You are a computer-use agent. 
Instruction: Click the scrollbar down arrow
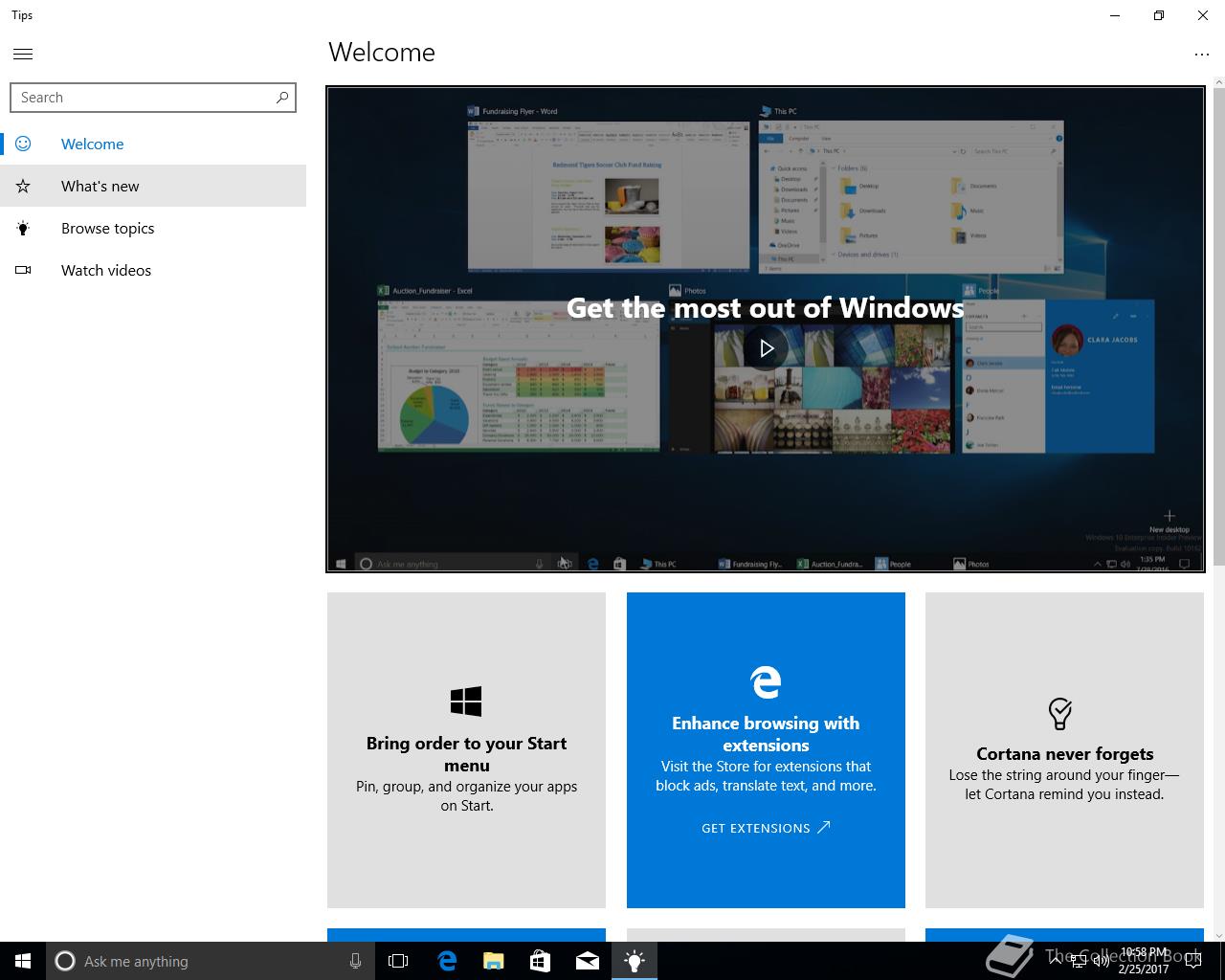[1219, 935]
